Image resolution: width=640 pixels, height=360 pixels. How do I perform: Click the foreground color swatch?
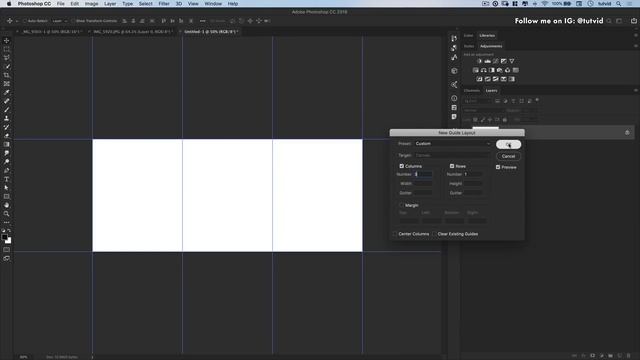coord(4,237)
